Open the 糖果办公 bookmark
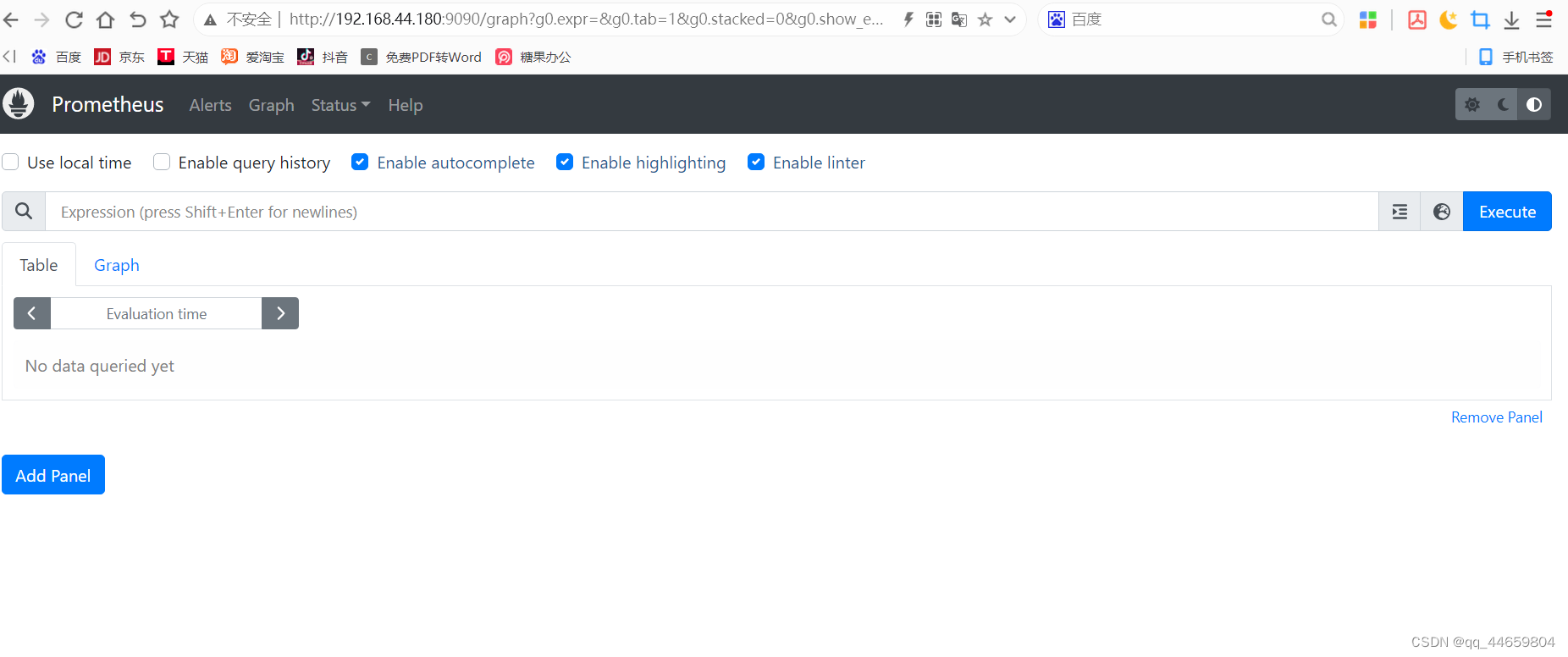 533,57
